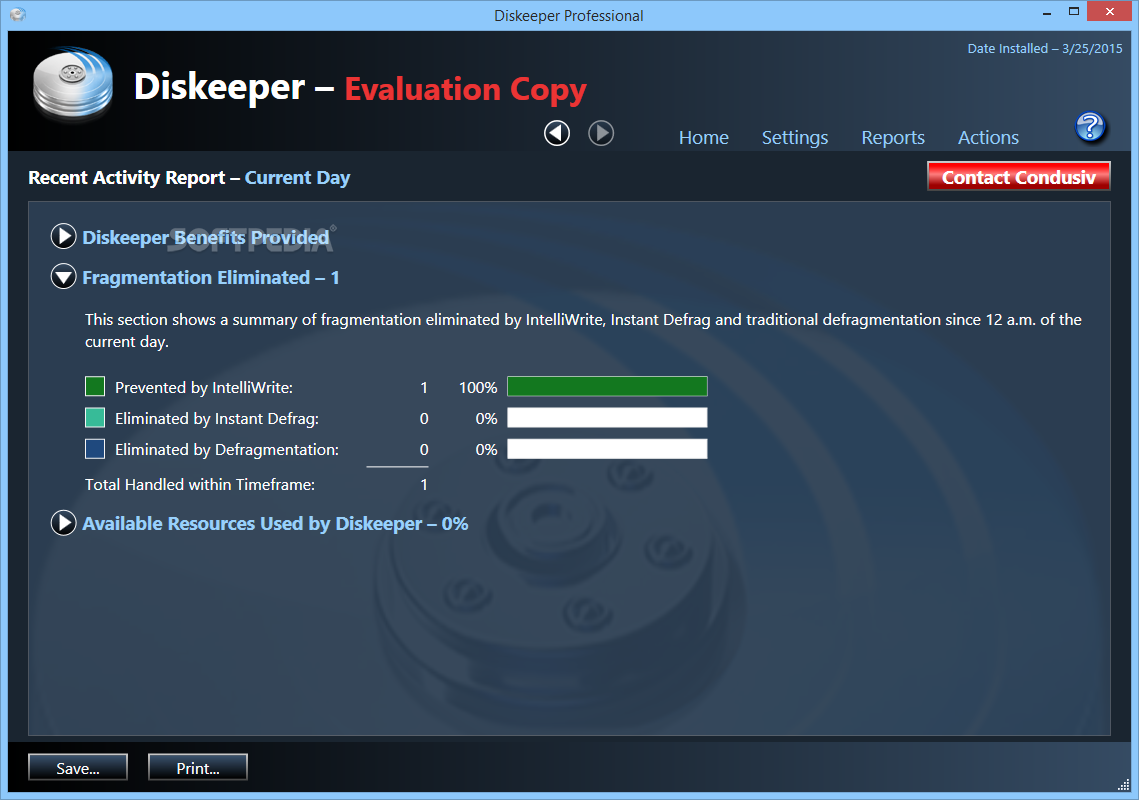Click the Contact Condusiv button
Viewport: 1139px width, 800px height.
[x=1018, y=177]
